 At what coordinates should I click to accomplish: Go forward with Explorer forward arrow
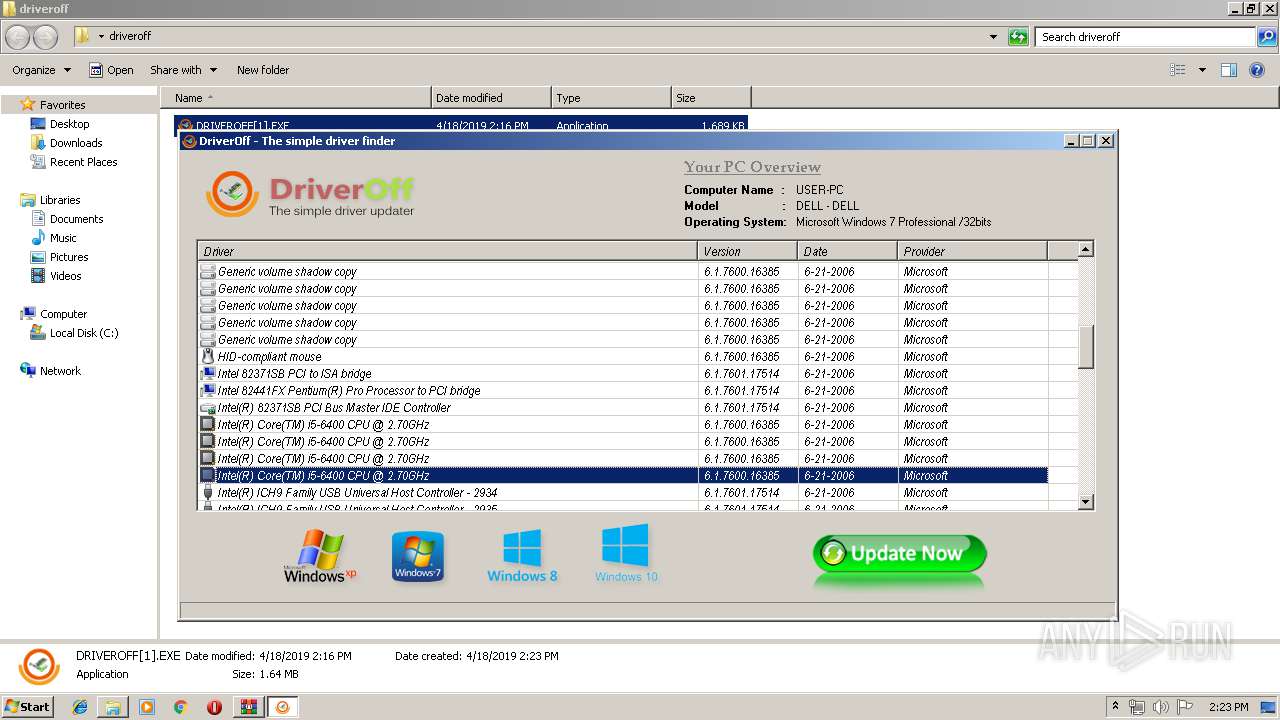pyautogui.click(x=45, y=37)
